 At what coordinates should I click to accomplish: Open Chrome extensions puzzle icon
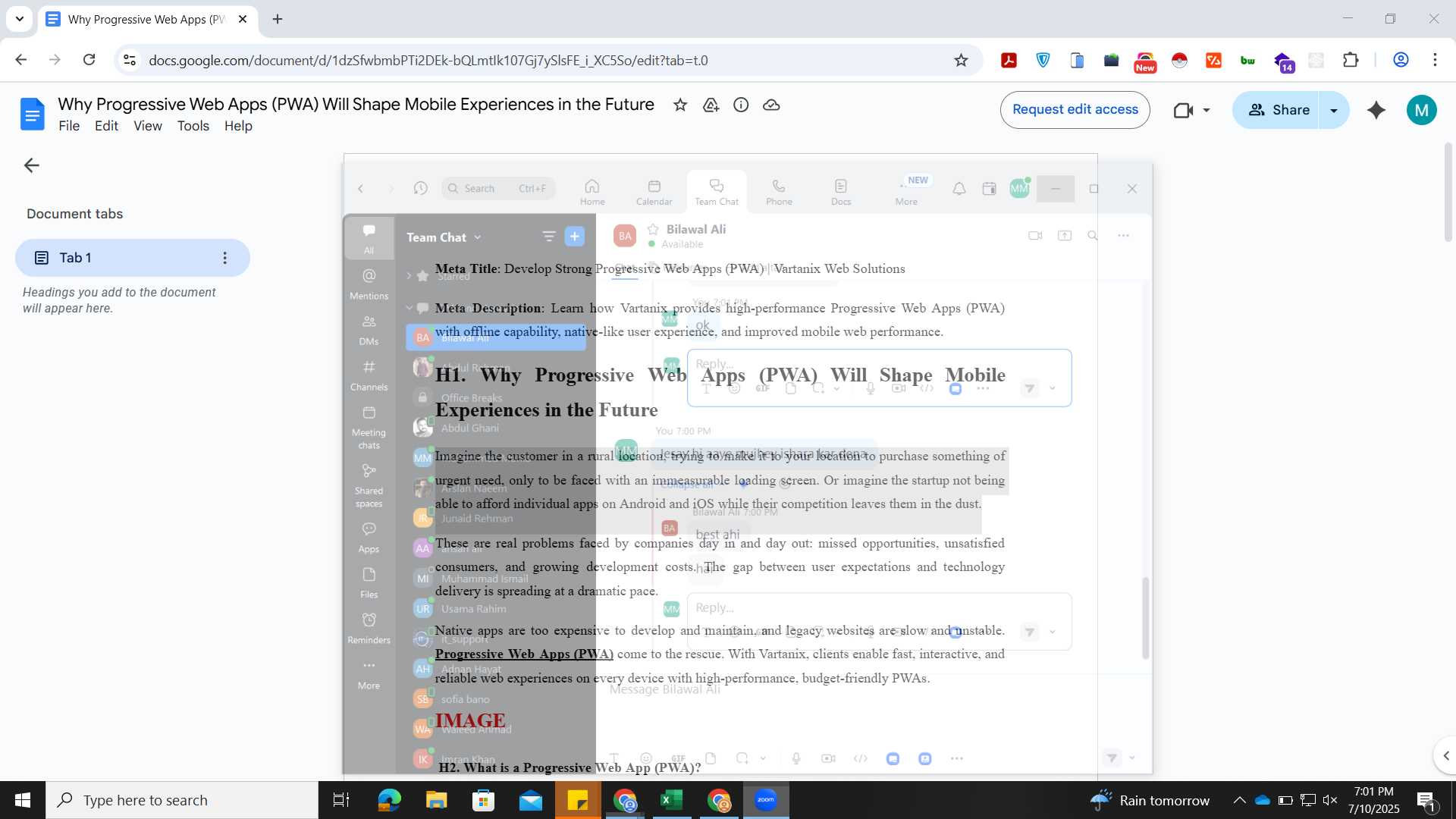click(x=1351, y=60)
